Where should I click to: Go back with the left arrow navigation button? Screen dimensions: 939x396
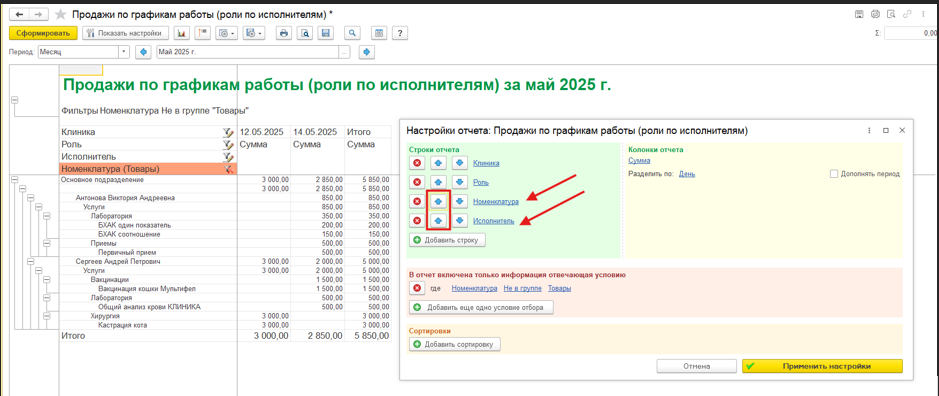(18, 14)
